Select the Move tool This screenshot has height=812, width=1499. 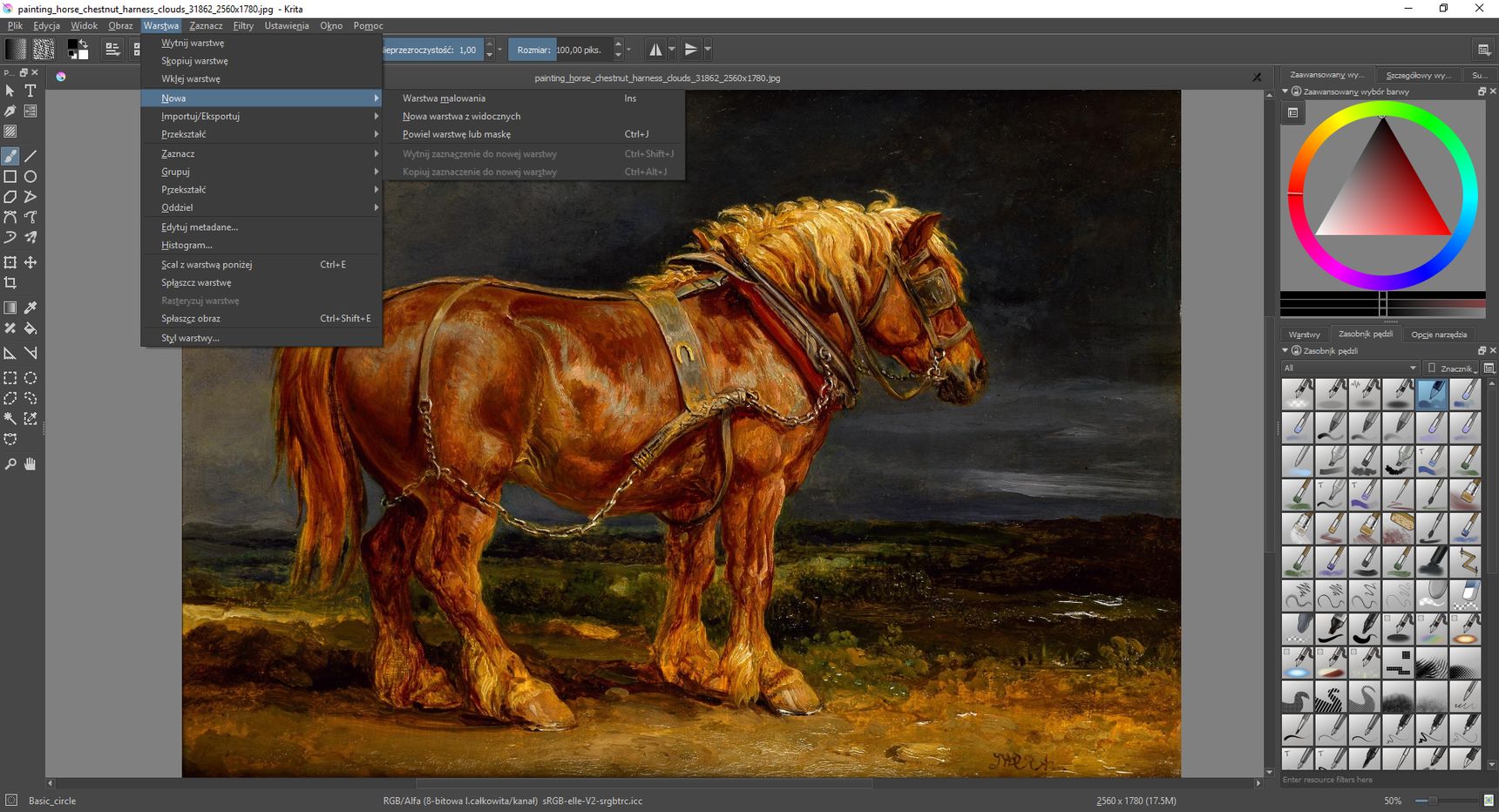pos(31,262)
